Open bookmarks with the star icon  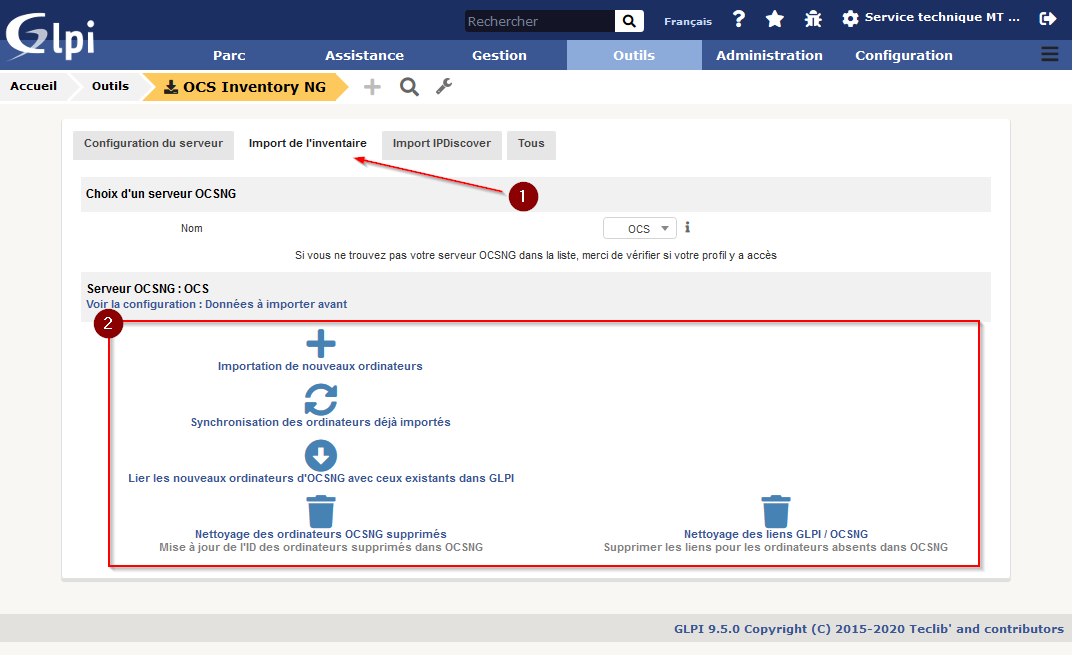(x=775, y=19)
